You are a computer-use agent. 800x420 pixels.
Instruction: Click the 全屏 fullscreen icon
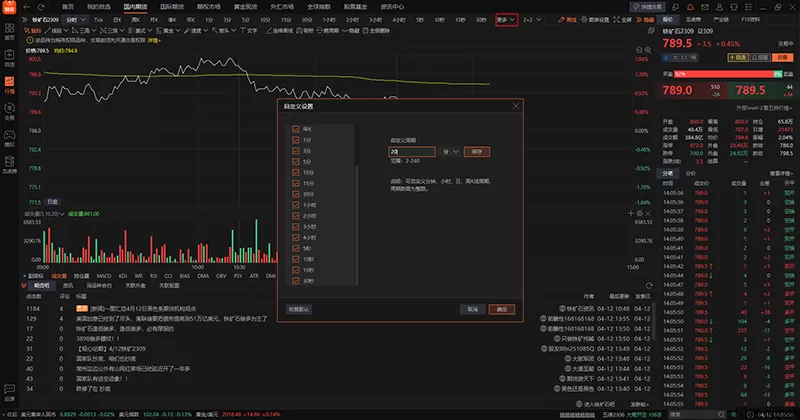(625, 19)
